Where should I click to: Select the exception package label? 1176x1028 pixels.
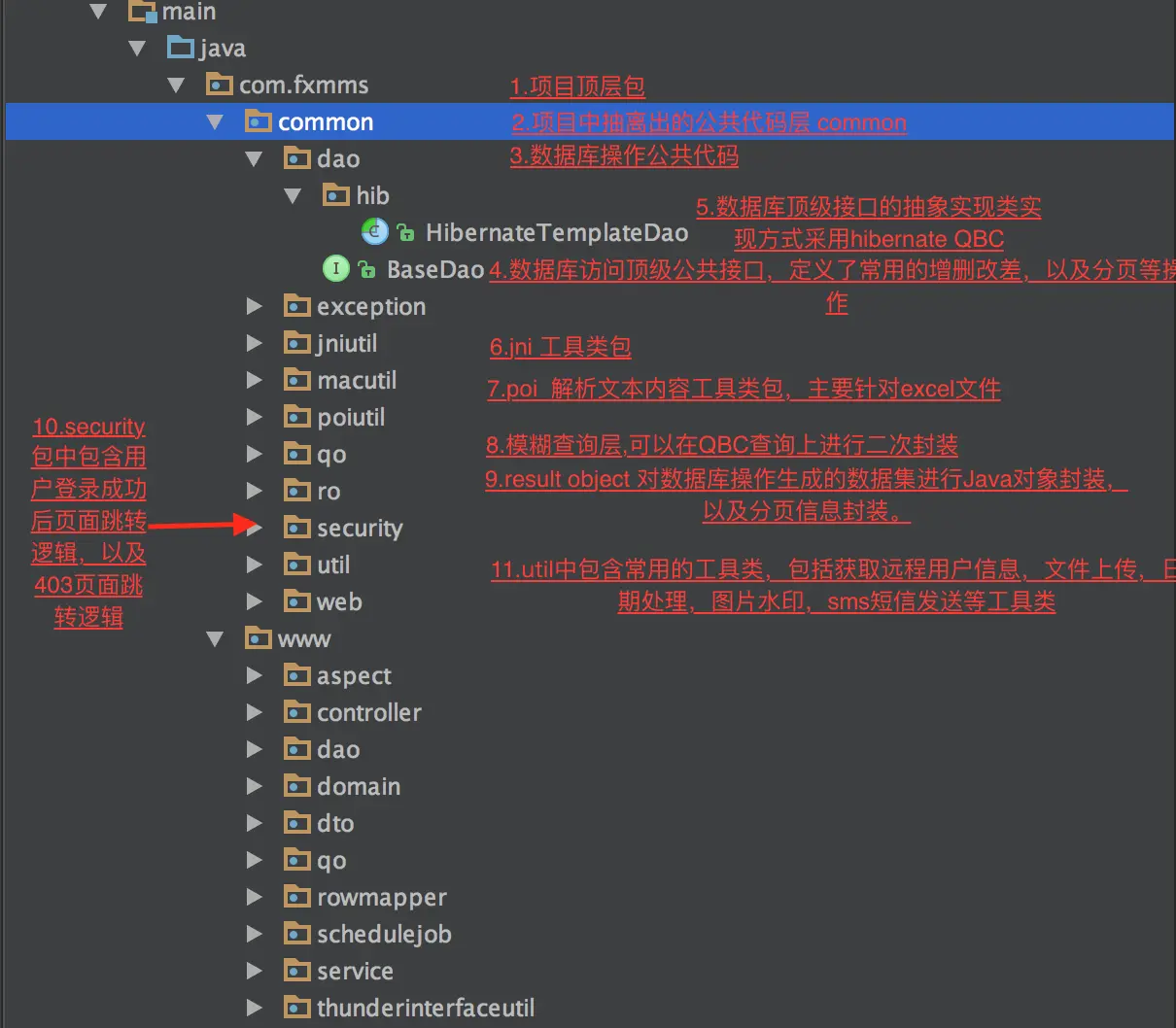(x=371, y=307)
